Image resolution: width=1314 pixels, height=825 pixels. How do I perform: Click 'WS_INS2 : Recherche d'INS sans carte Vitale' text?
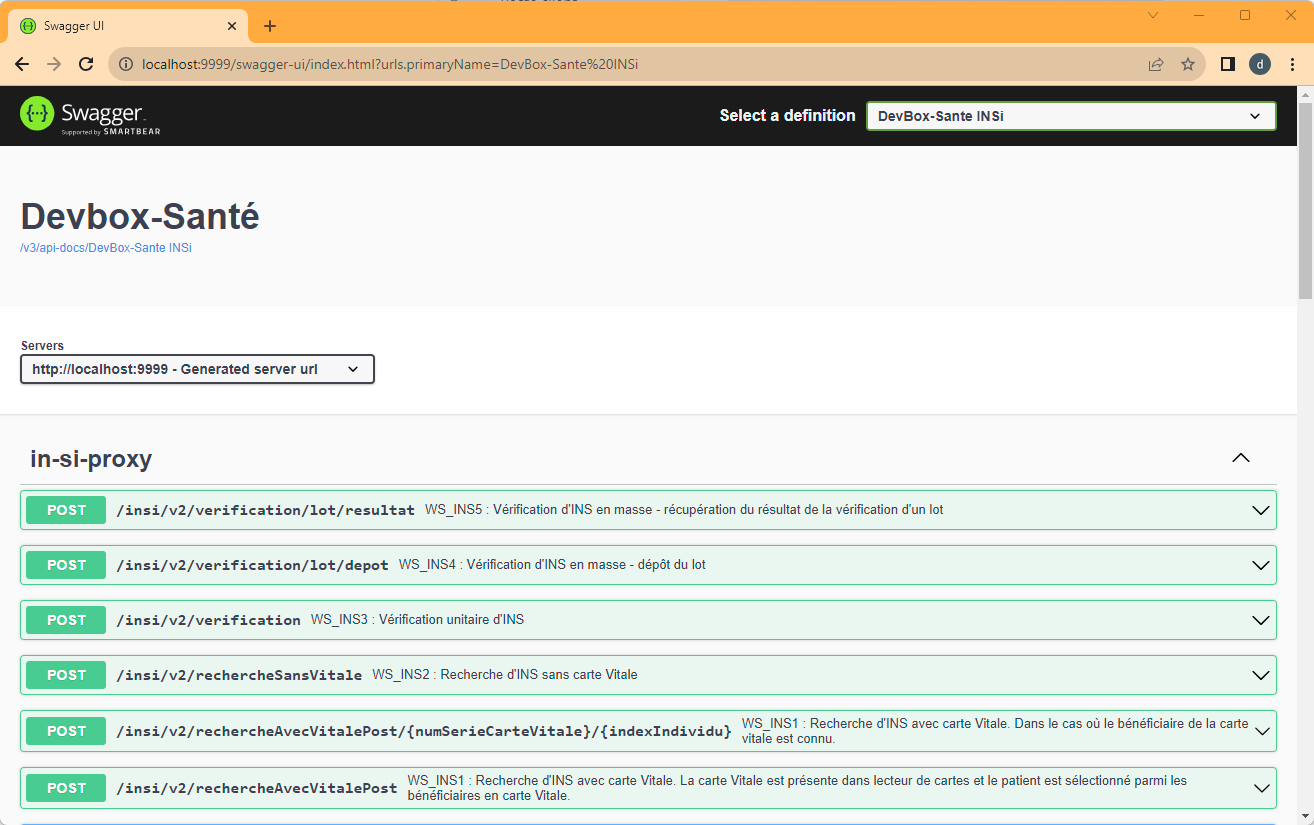[x=505, y=675]
